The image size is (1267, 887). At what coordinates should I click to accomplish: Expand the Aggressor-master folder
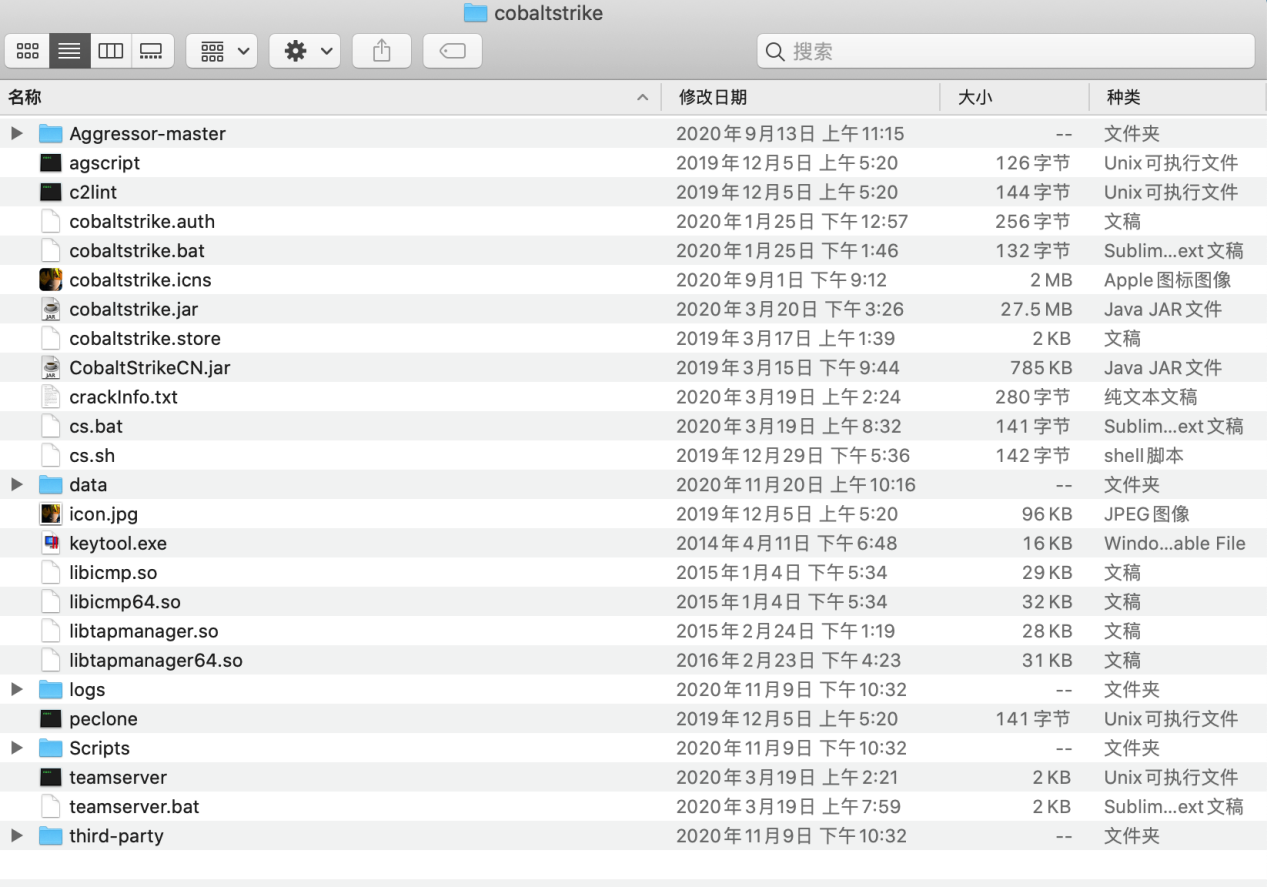coord(17,134)
